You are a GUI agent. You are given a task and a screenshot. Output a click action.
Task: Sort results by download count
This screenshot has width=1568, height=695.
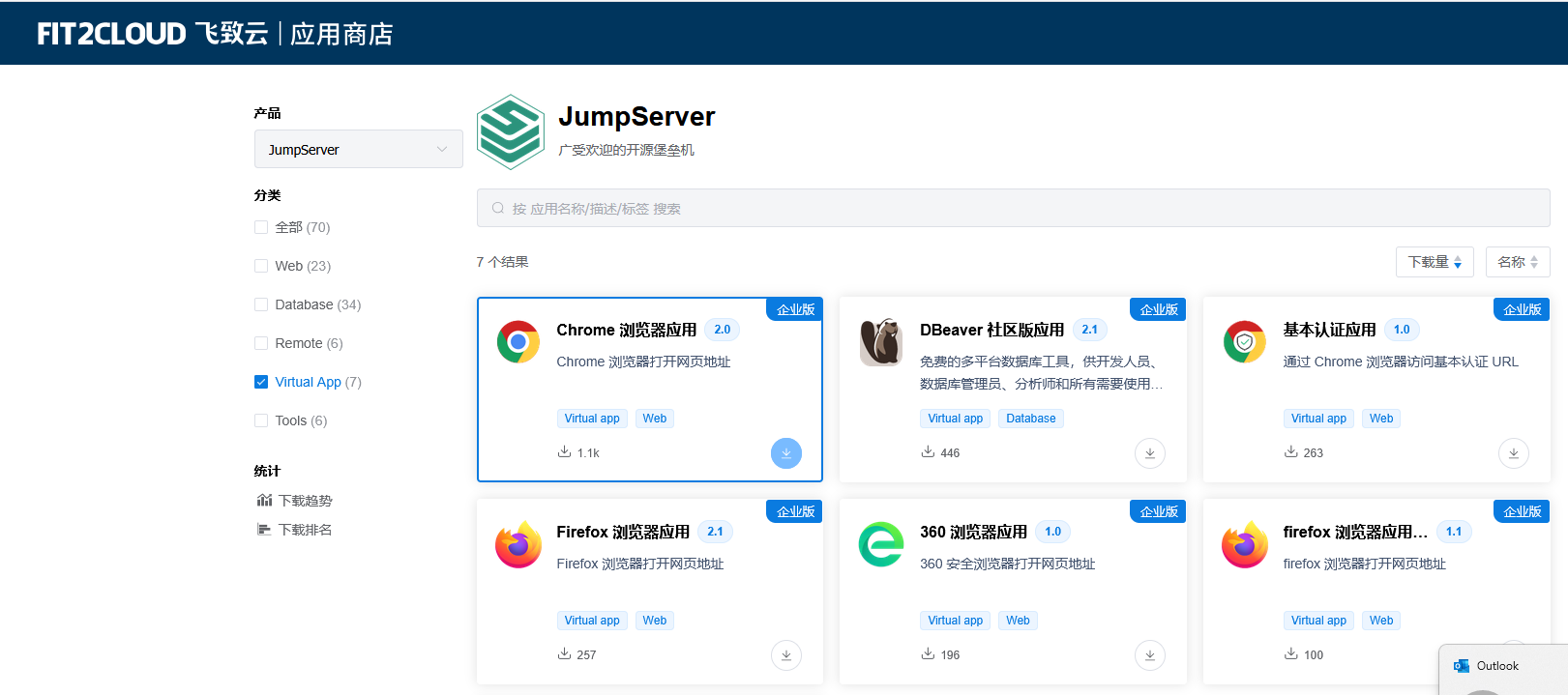click(x=1434, y=262)
